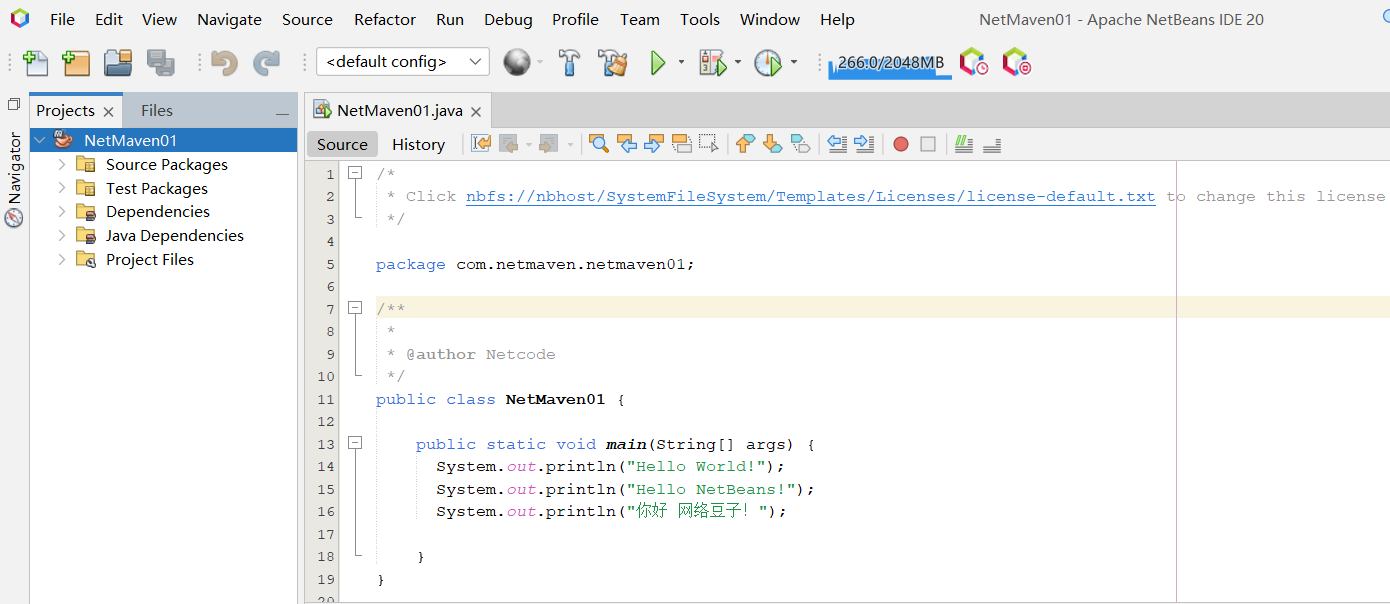Start macro recording with red circle
1390x604 pixels.
pyautogui.click(x=901, y=144)
